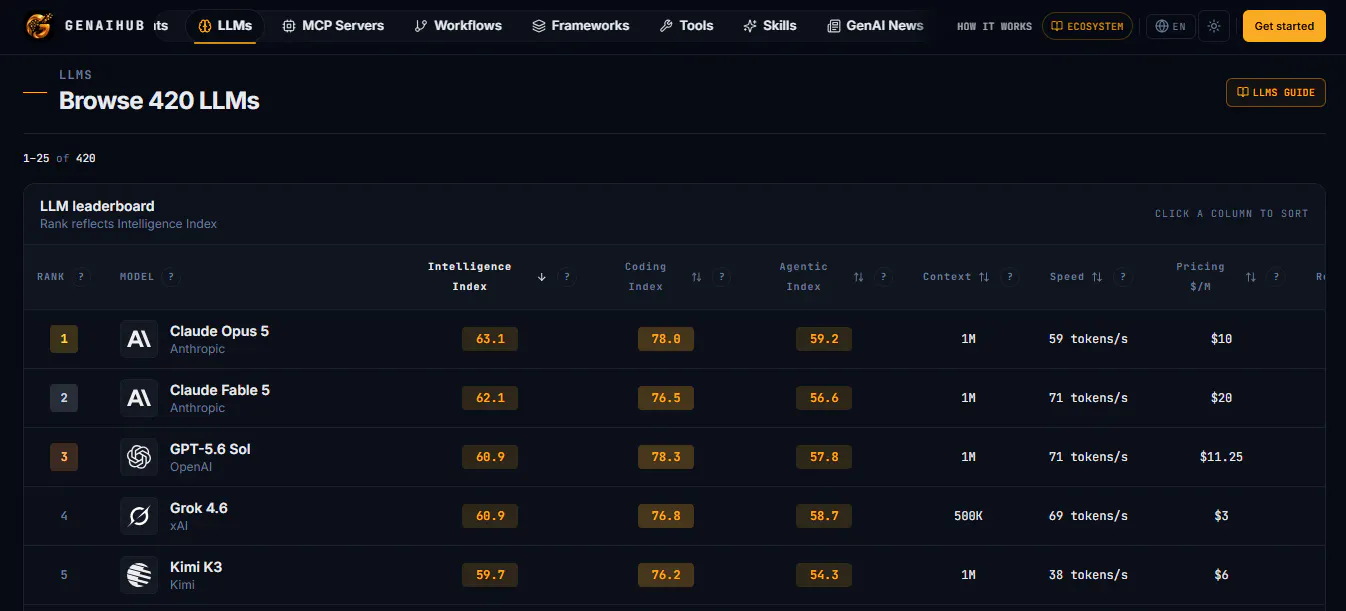Click the 59 tokens/s speed value

1088,339
